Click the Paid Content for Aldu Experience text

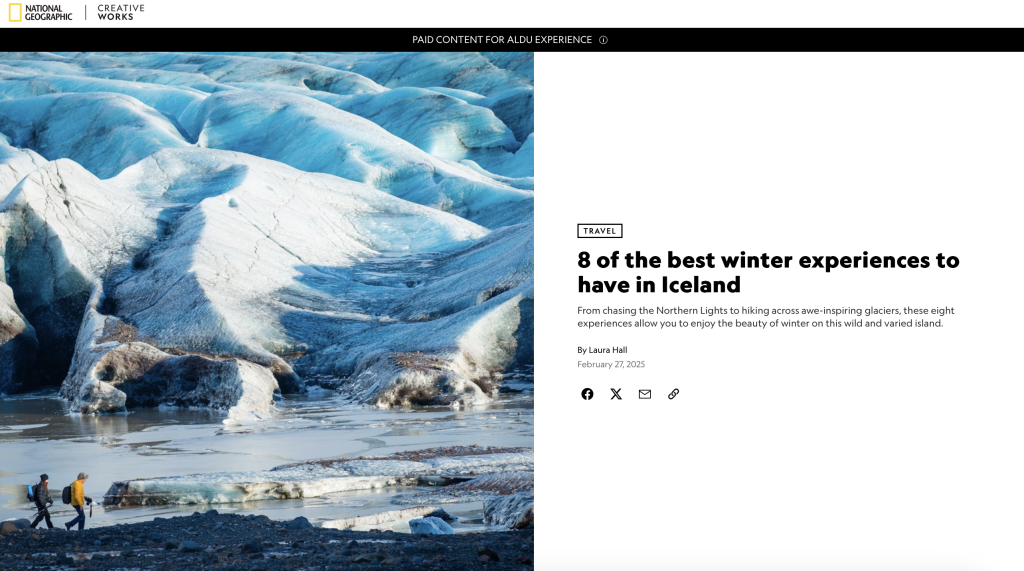click(x=502, y=40)
